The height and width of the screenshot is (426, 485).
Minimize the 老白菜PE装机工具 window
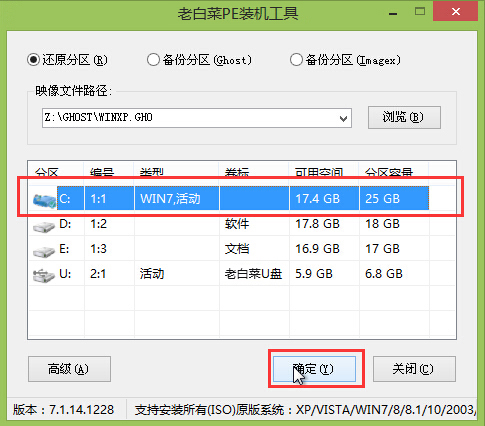coord(393,14)
